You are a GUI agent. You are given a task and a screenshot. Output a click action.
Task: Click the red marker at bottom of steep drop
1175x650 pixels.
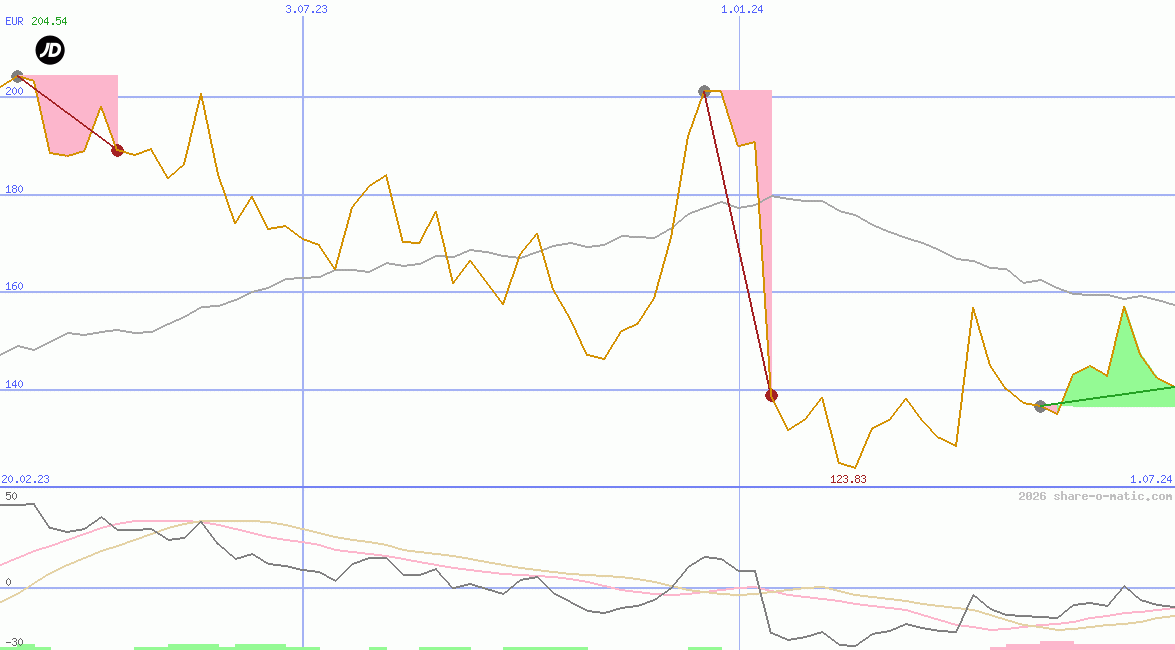[x=771, y=395]
